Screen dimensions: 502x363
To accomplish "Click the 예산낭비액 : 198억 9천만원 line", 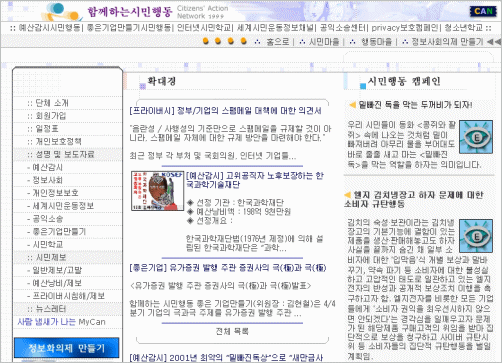I will pyautogui.click(x=243, y=211).
